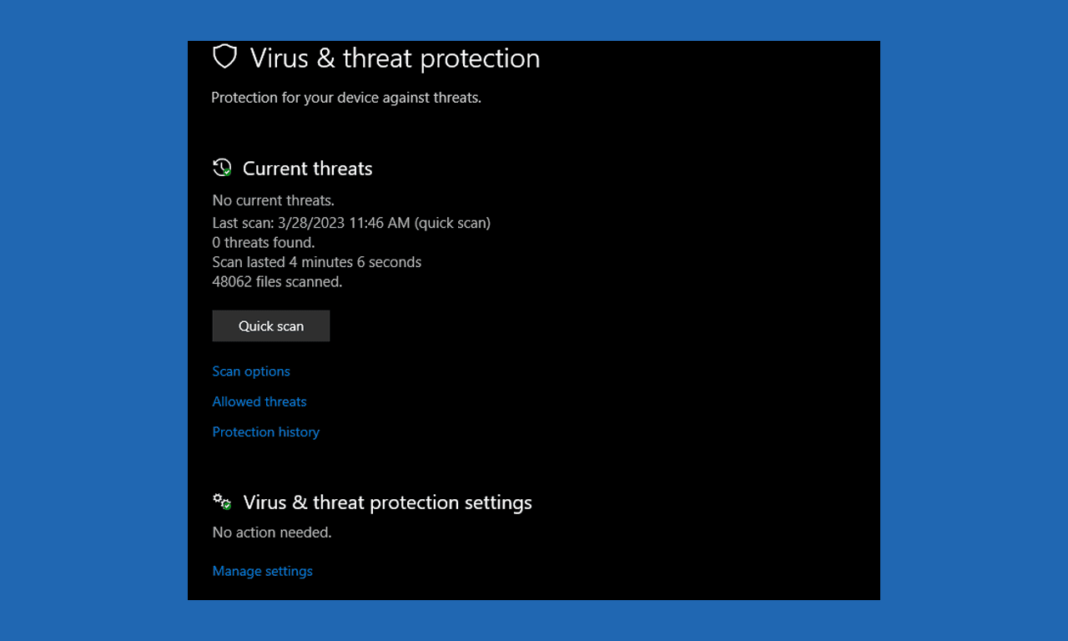Click the shield icon beside the page title

tap(224, 57)
